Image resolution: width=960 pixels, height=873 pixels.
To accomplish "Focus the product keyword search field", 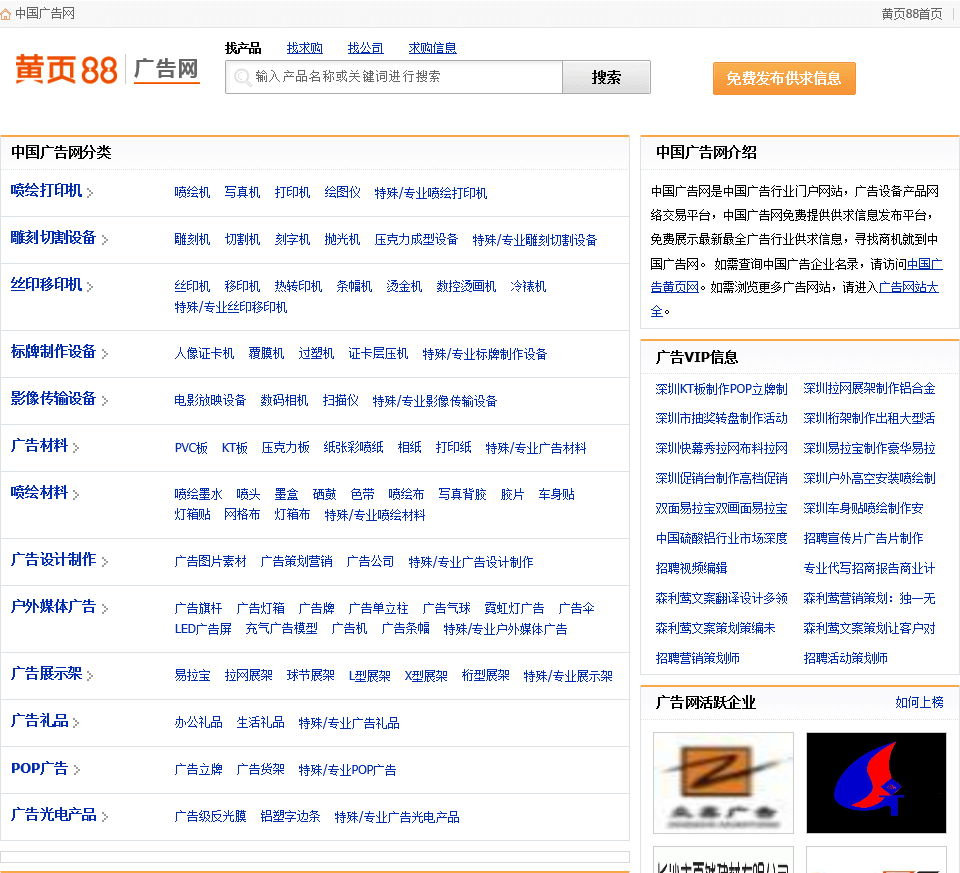I will [x=394, y=77].
